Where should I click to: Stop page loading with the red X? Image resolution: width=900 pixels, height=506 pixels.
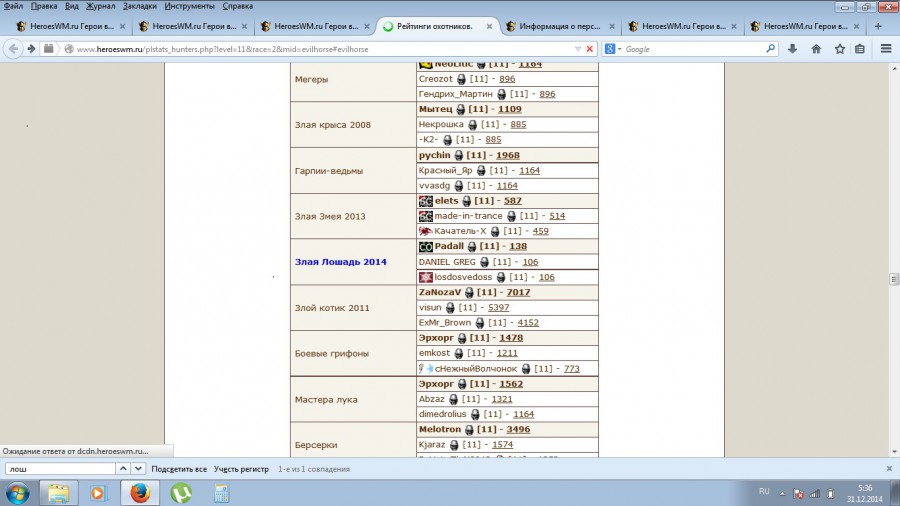[589, 49]
